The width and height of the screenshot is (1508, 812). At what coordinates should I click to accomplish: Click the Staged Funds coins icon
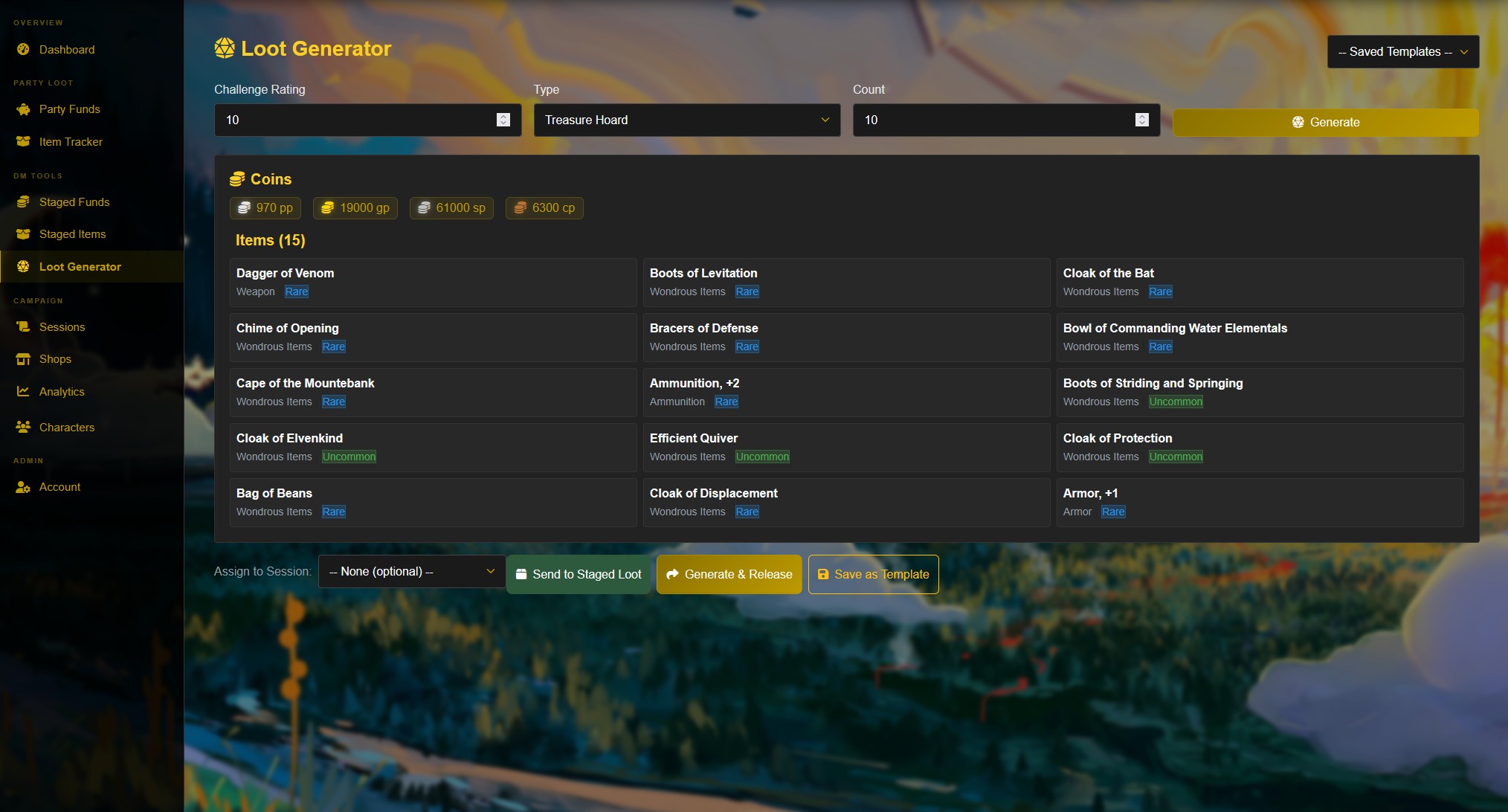click(x=23, y=202)
